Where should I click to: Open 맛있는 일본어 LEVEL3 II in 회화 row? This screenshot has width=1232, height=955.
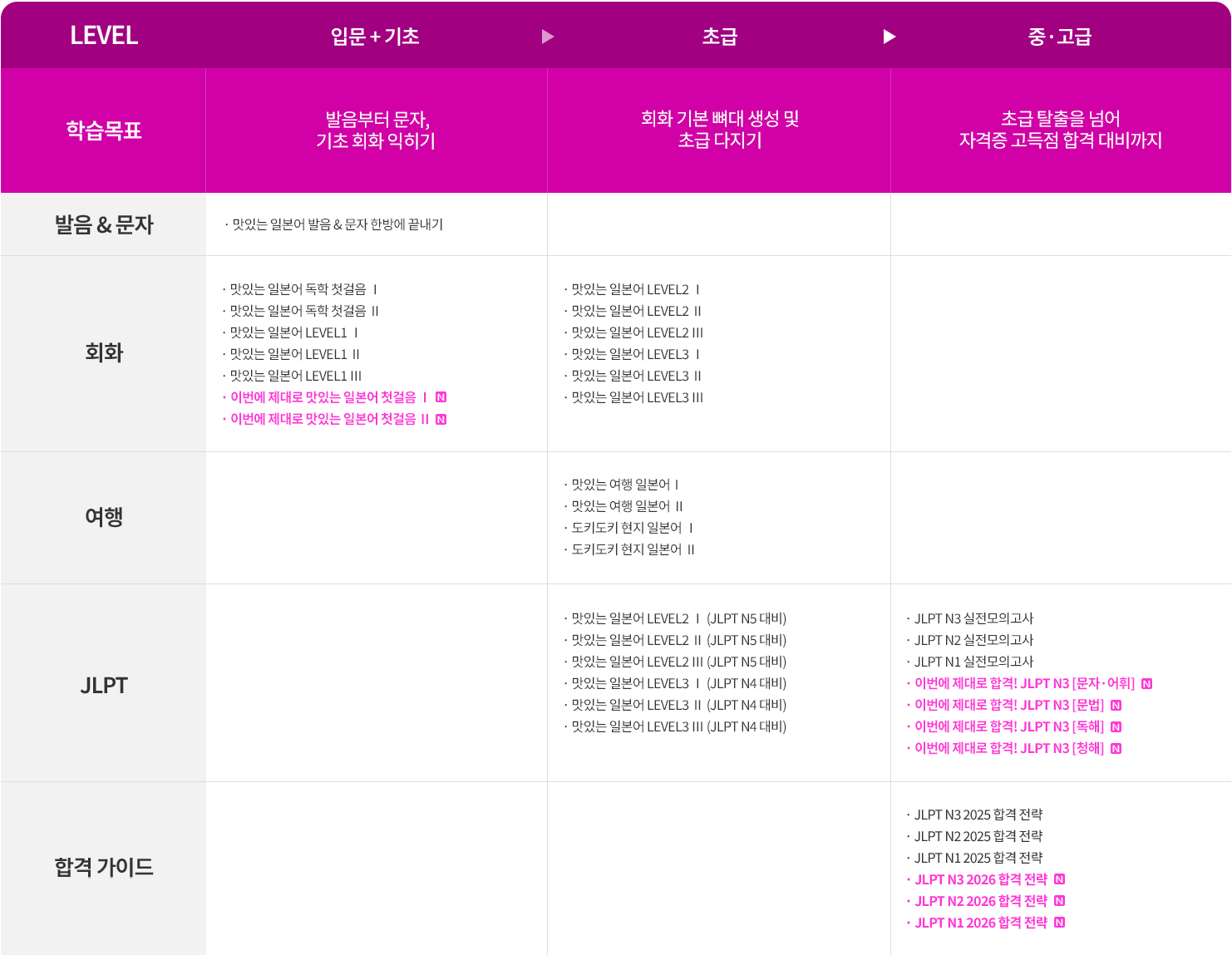[633, 376]
